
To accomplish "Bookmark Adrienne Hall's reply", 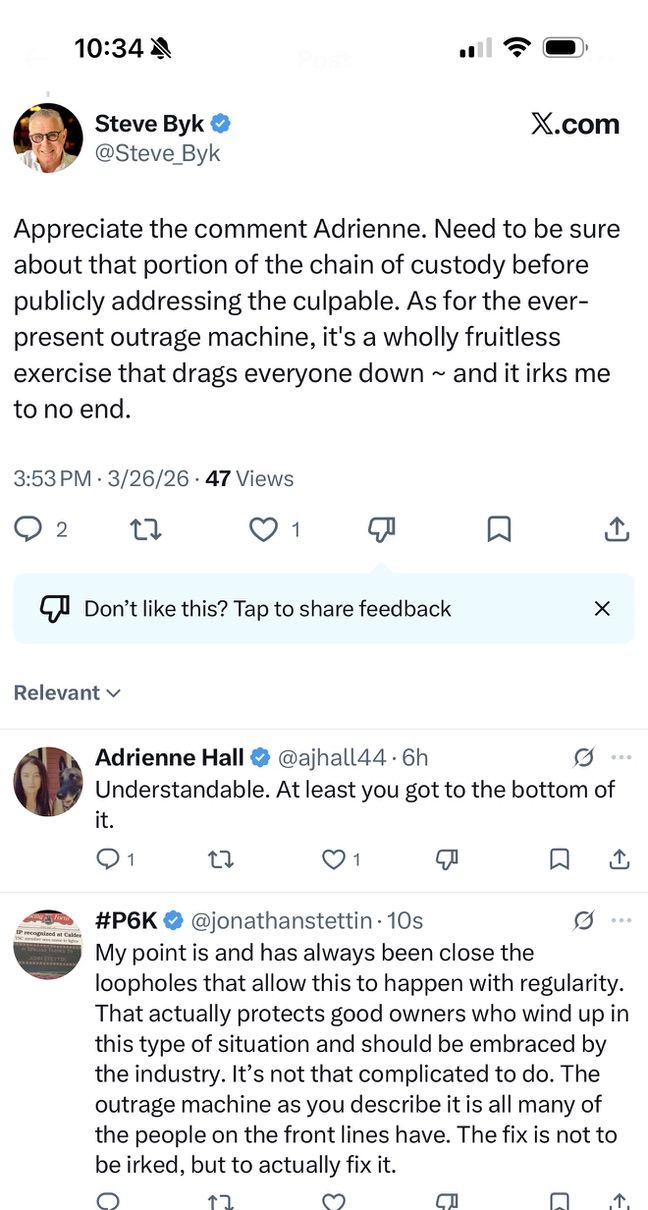I will [x=560, y=859].
